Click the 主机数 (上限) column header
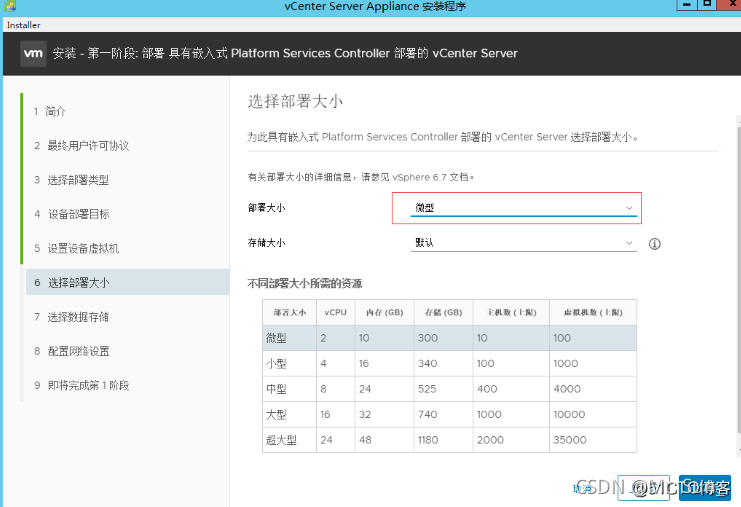The image size is (741, 507). point(512,312)
